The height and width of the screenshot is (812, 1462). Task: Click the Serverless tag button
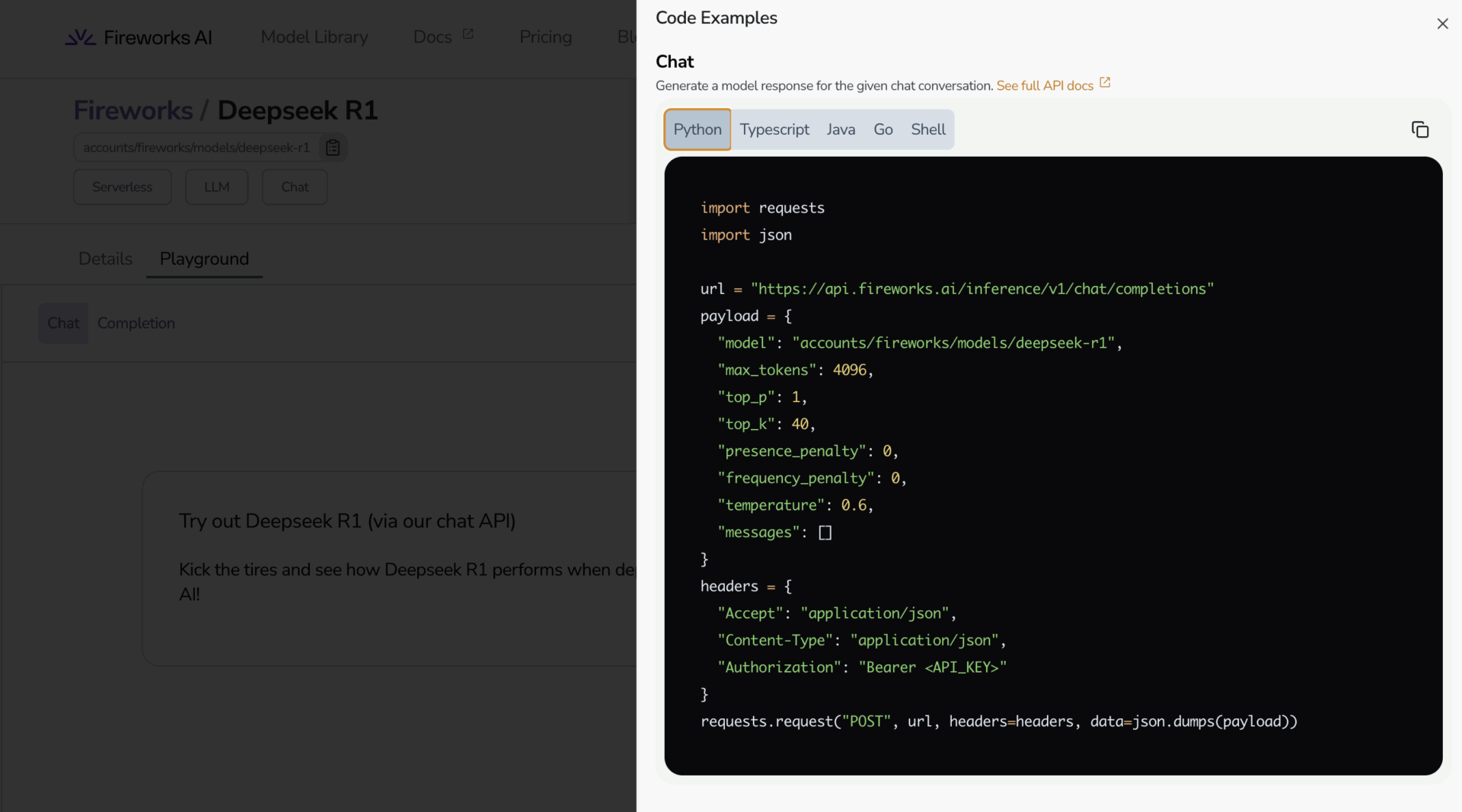[122, 187]
